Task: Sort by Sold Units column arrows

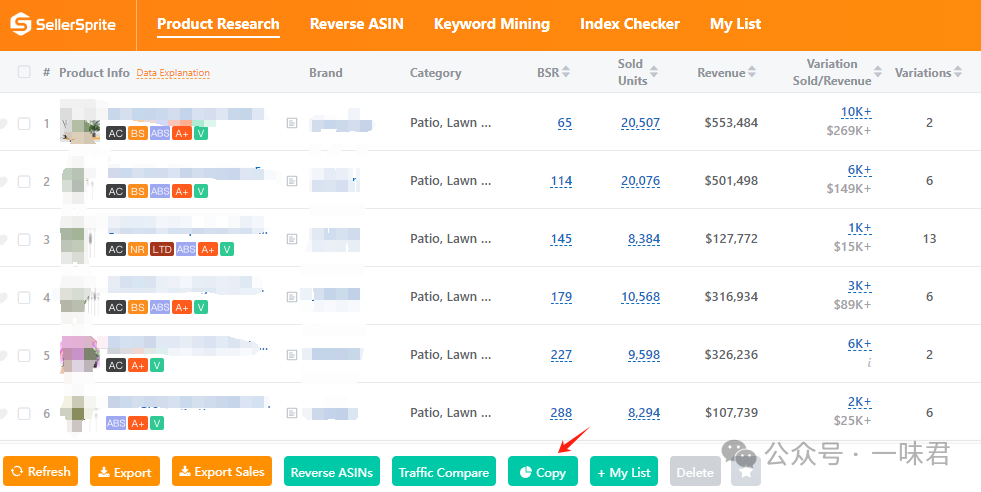Action: pos(654,72)
